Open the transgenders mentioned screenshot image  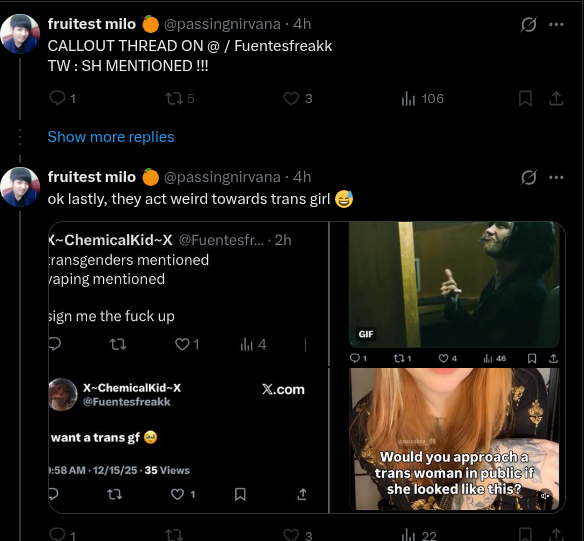(188, 294)
